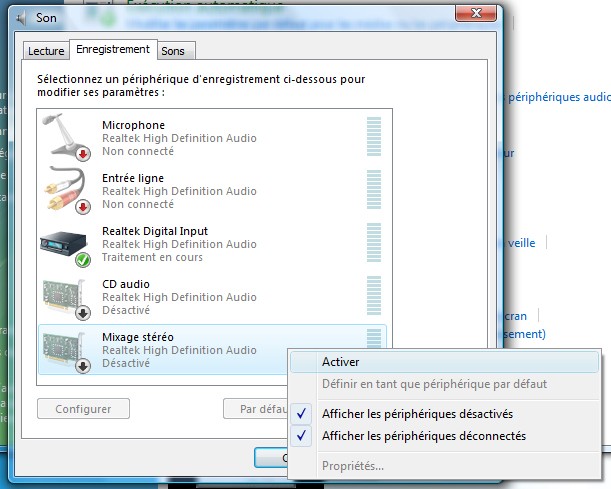The image size is (611, 489).
Task: Select Définir en tant que périphérique par défaut
Action: [434, 384]
